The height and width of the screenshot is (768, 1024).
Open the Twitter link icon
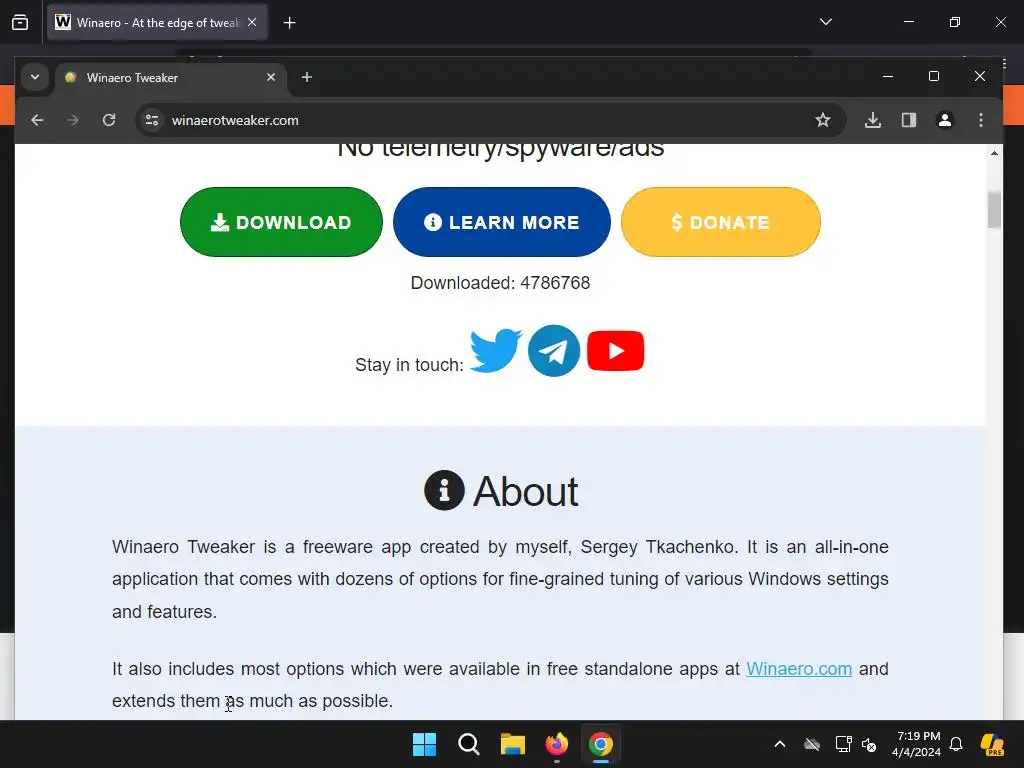click(x=496, y=351)
